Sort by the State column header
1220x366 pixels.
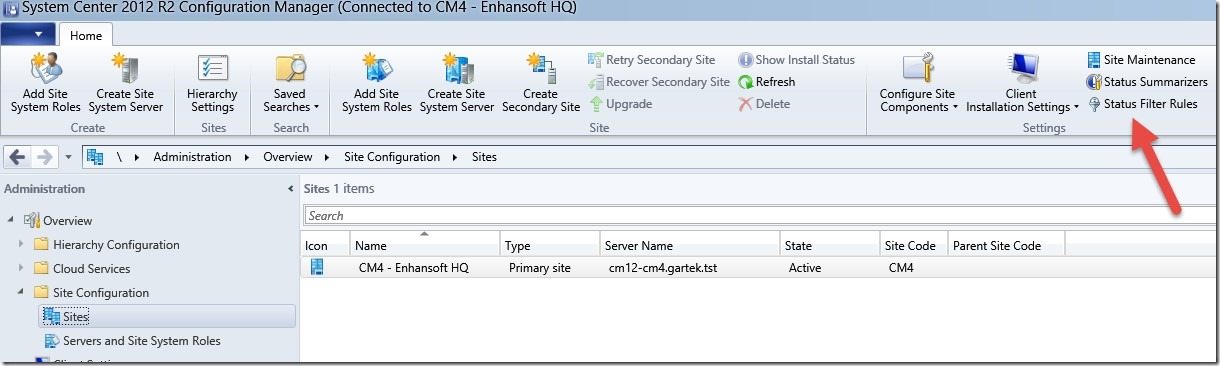click(830, 246)
